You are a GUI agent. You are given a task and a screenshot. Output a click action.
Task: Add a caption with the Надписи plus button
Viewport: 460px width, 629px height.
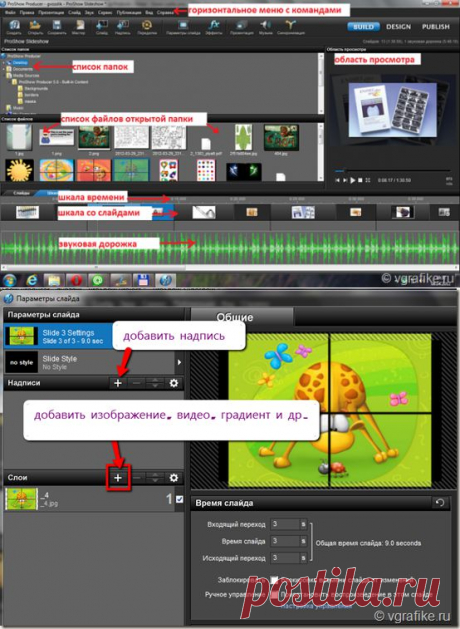tap(118, 383)
